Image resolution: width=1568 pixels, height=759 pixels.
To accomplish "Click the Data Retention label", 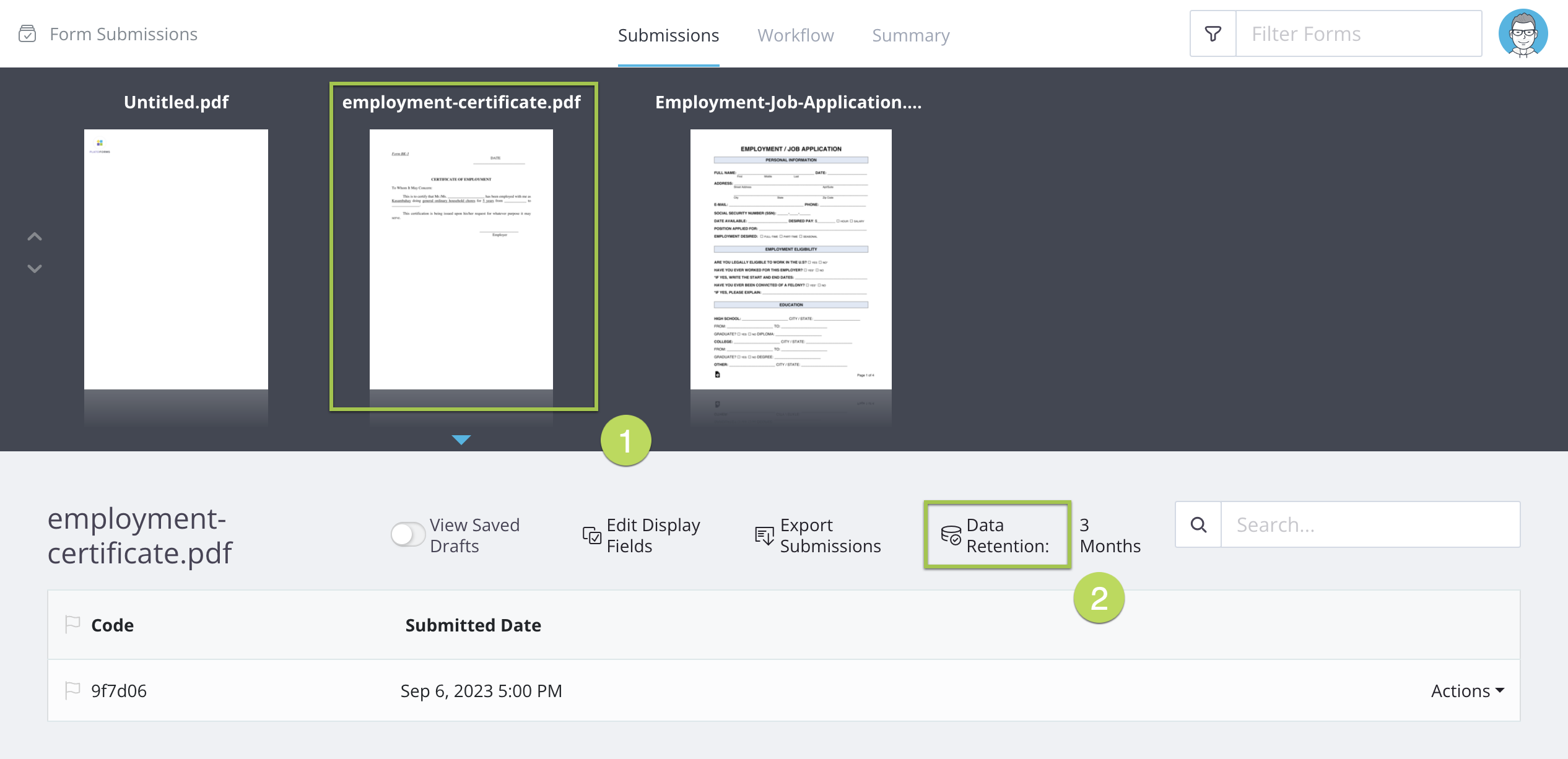I will tap(1008, 535).
